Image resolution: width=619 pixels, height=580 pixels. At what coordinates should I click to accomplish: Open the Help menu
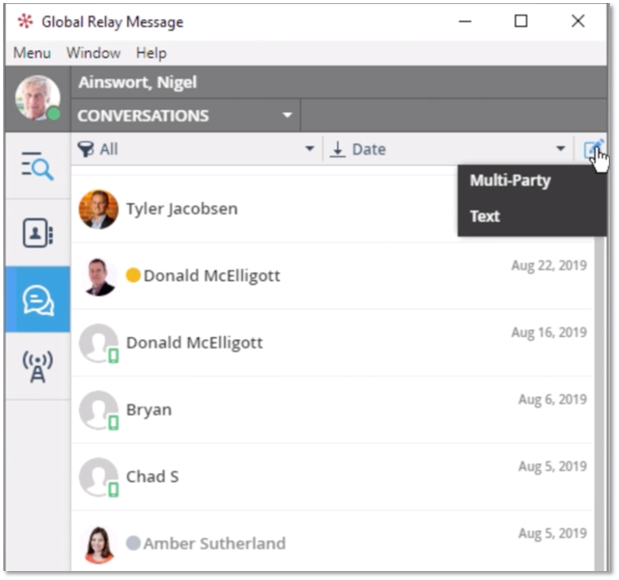pos(152,53)
